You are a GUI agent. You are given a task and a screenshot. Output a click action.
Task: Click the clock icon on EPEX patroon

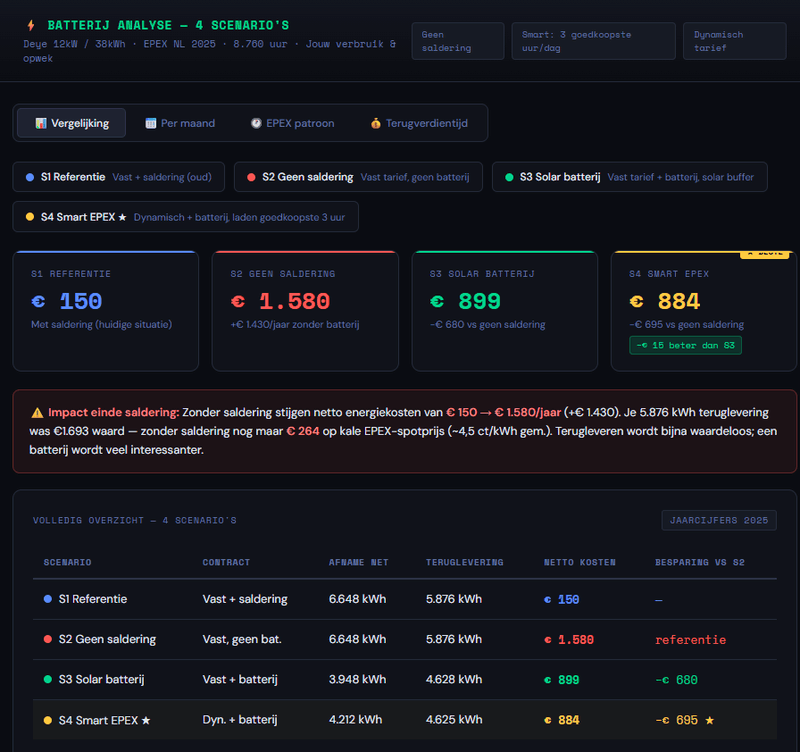pyautogui.click(x=256, y=123)
